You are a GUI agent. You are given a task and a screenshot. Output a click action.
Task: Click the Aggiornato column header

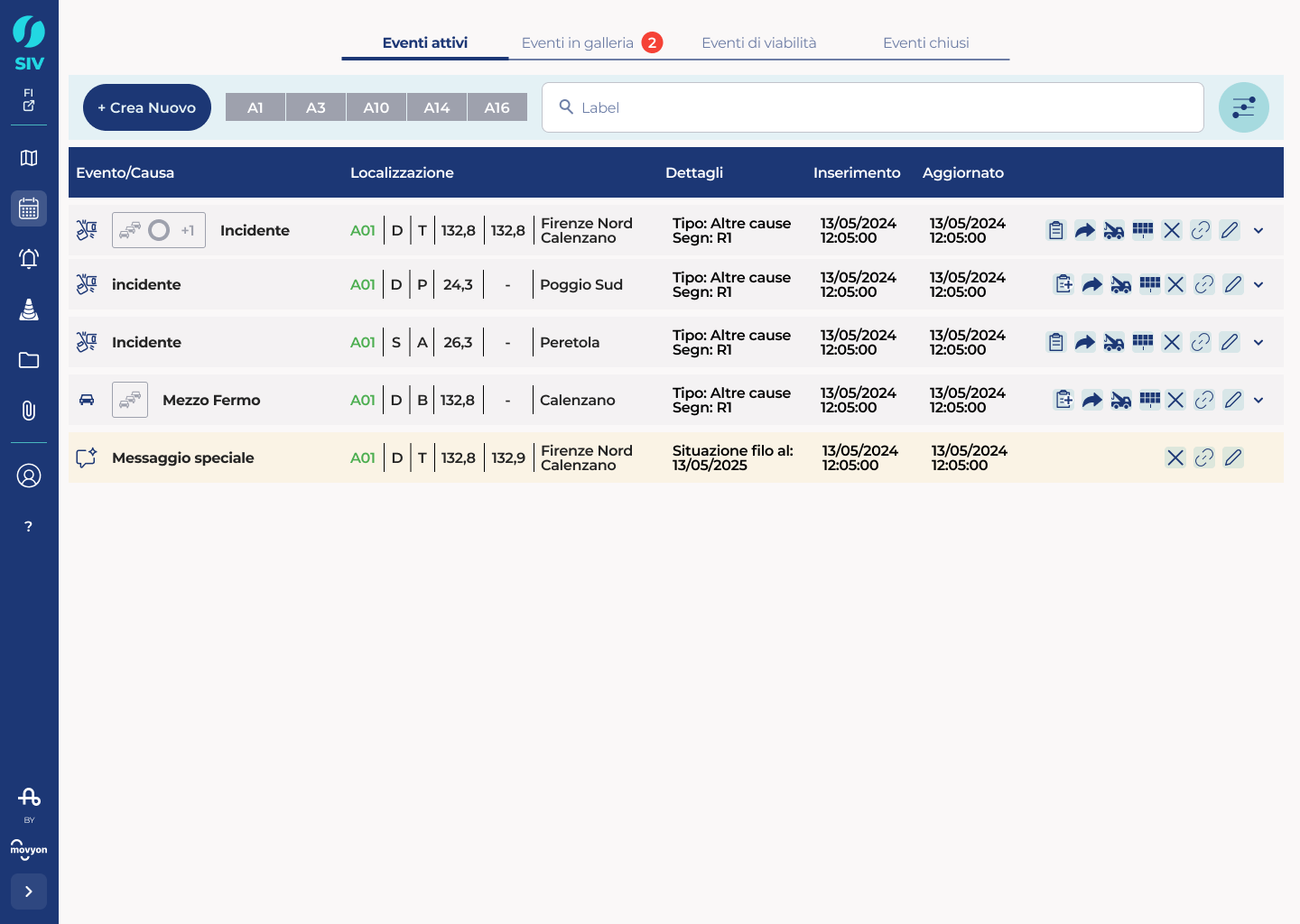963,172
